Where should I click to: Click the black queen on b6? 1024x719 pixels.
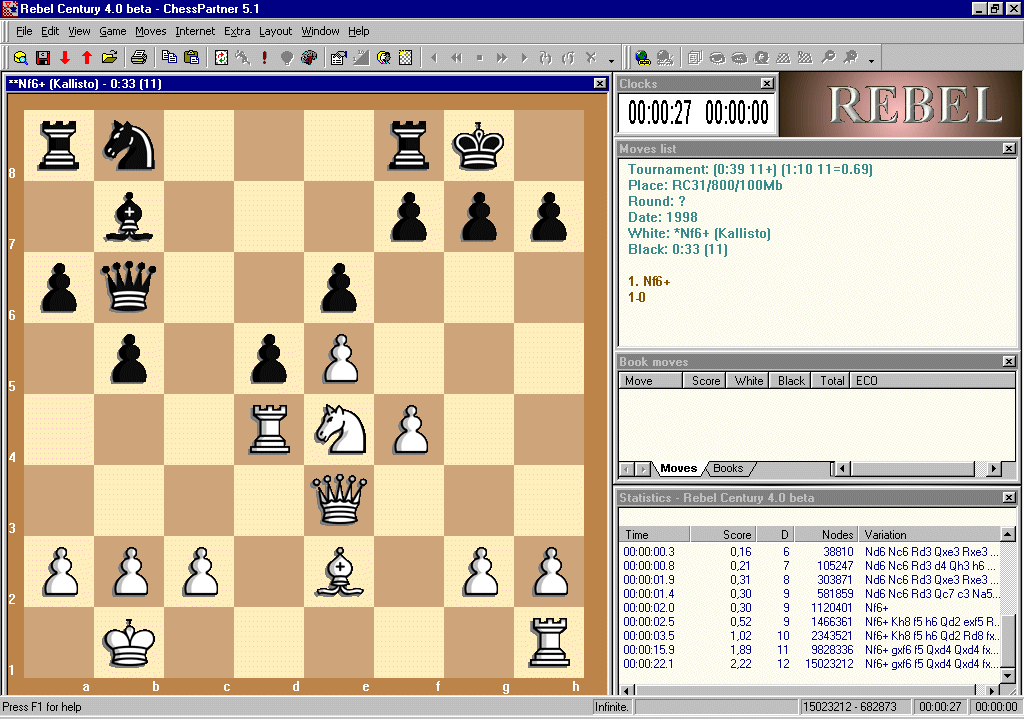pyautogui.click(x=129, y=287)
